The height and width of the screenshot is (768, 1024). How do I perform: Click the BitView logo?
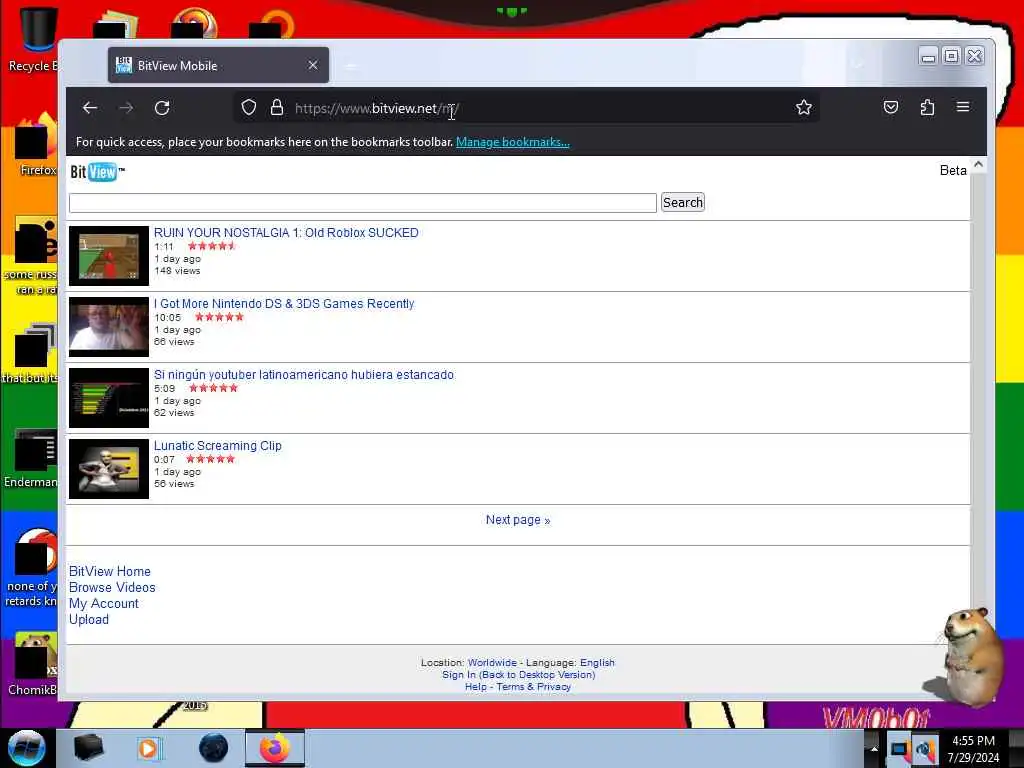[97, 172]
